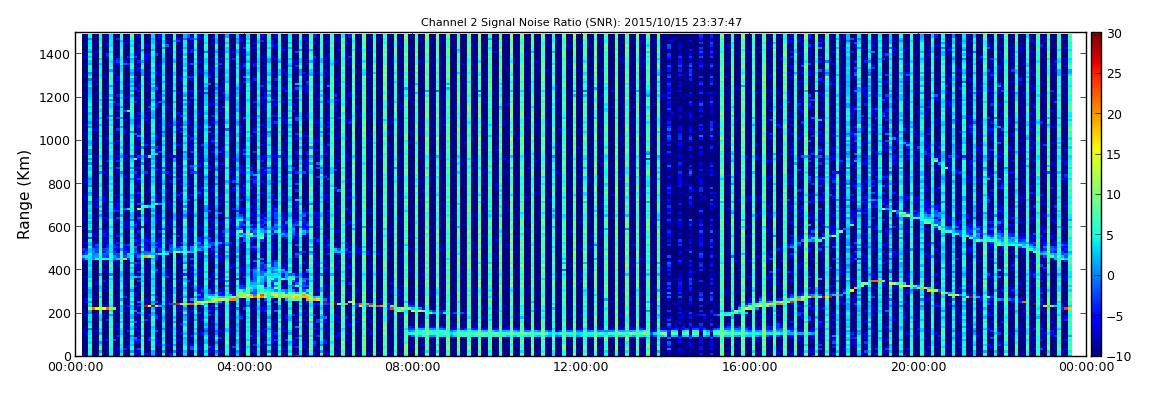
Task: Click colorbar value 30
Action: pyautogui.click(x=1115, y=34)
